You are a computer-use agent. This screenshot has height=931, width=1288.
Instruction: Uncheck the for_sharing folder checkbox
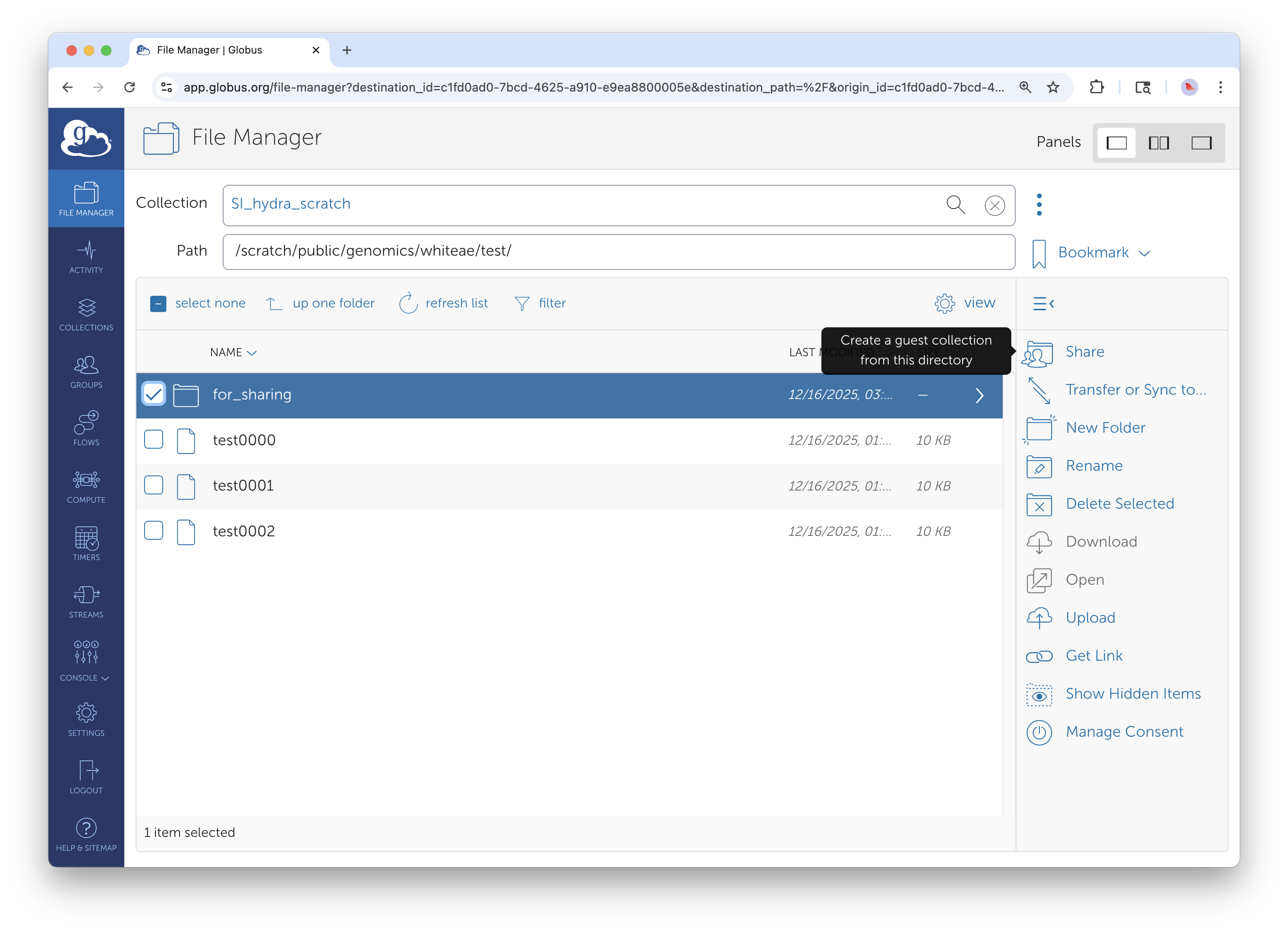(154, 394)
